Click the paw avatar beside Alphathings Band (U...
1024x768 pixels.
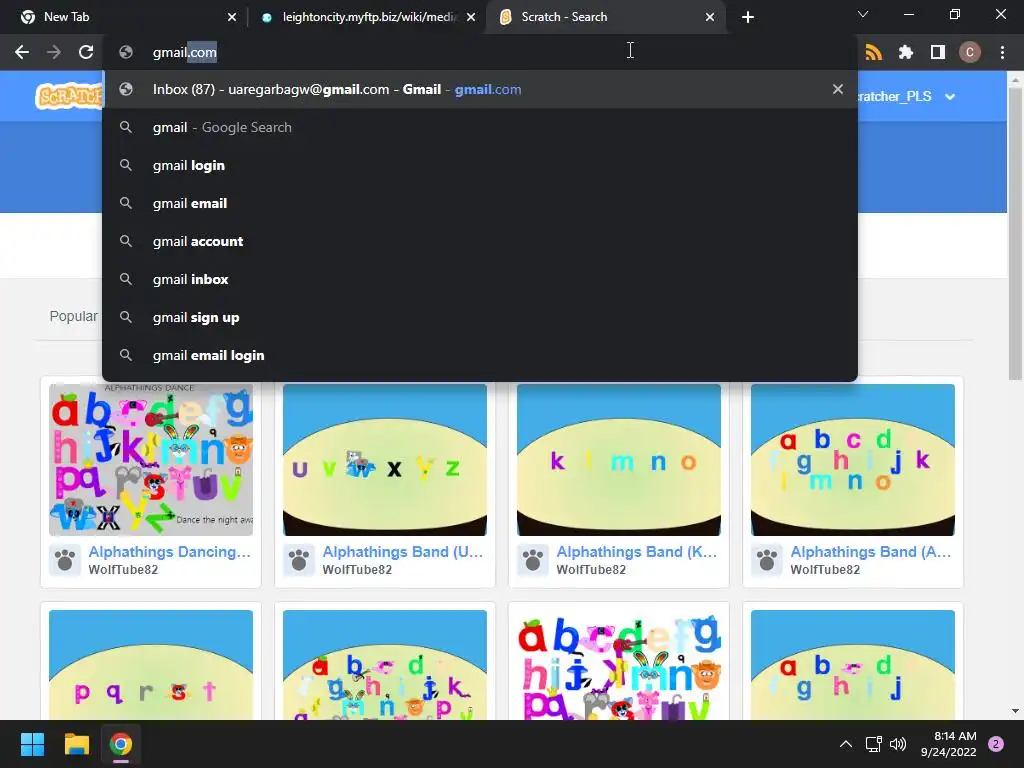299,560
